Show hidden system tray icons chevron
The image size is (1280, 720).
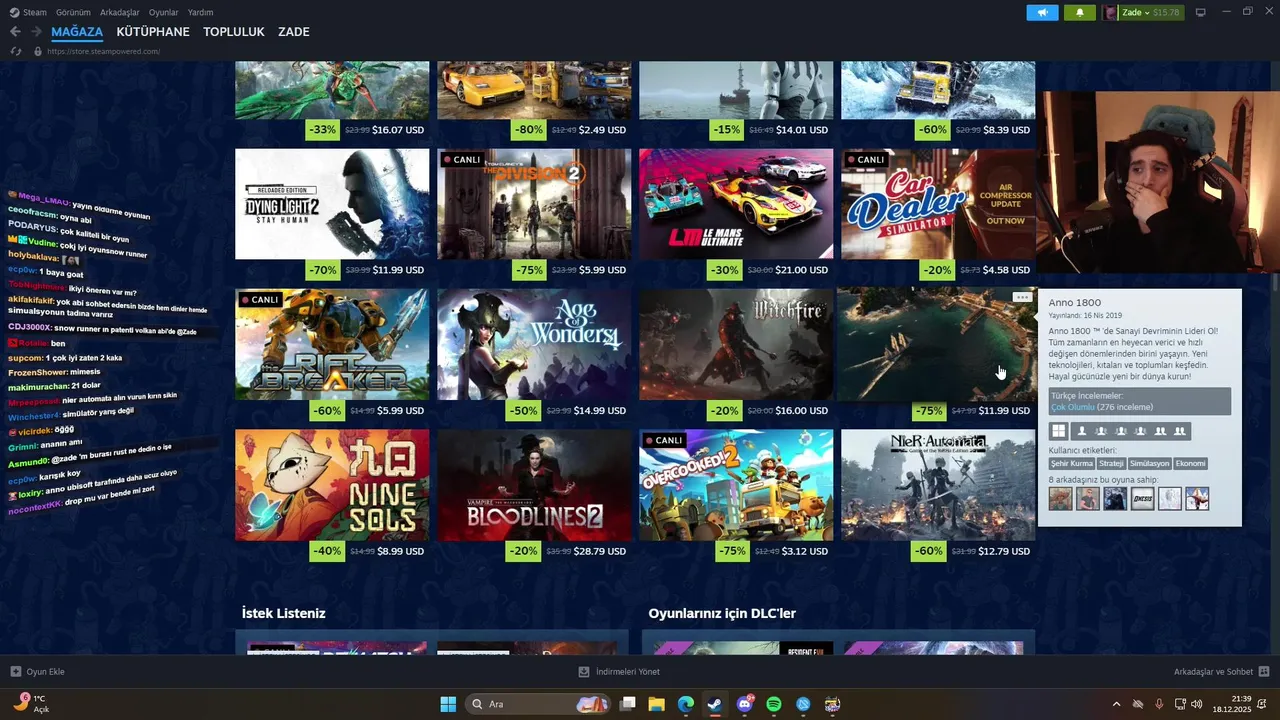[x=1116, y=704]
